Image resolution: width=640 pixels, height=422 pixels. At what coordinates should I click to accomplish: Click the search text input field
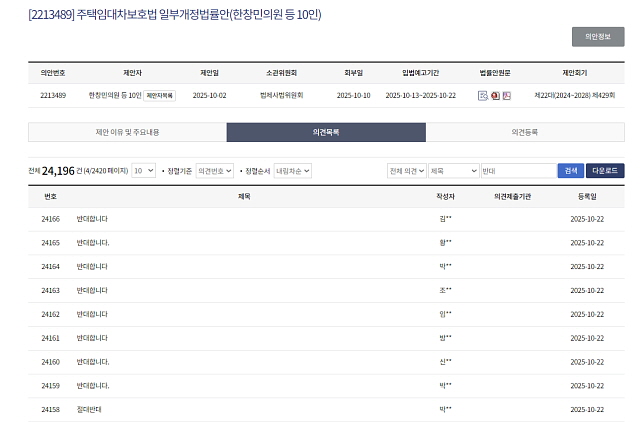[517, 171]
